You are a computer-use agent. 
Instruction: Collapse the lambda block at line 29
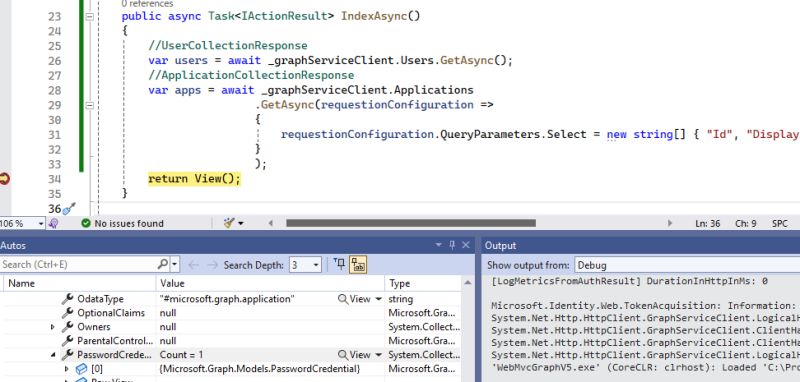pos(90,105)
